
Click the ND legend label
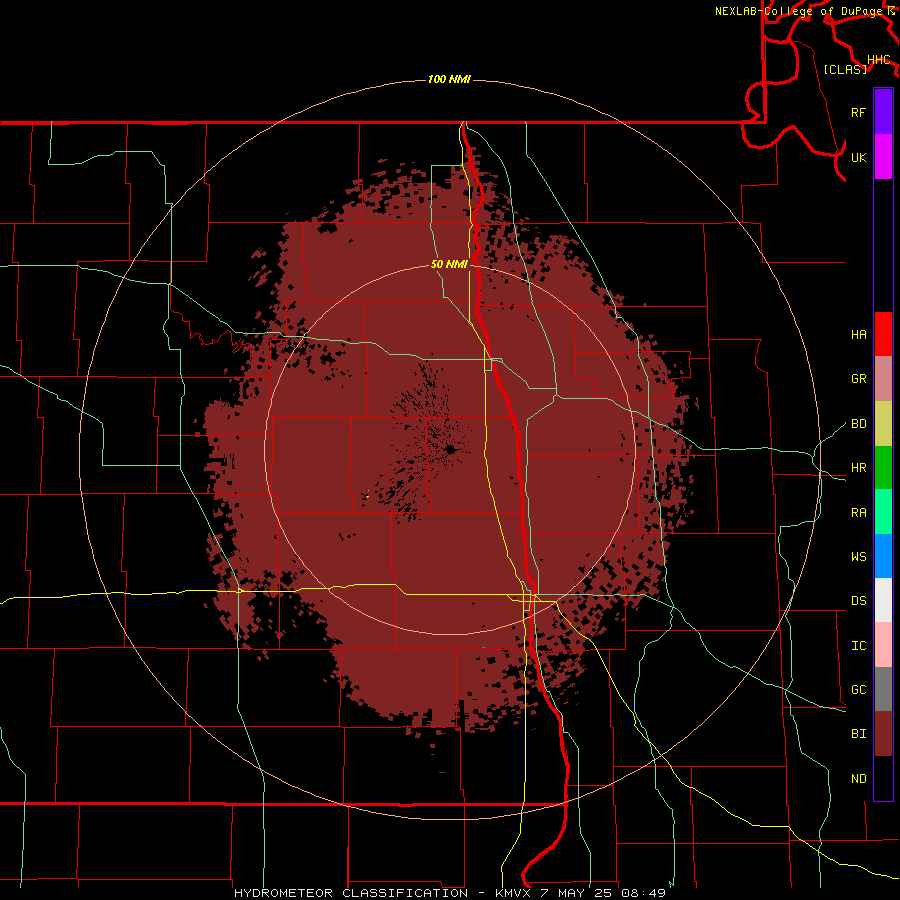858,779
